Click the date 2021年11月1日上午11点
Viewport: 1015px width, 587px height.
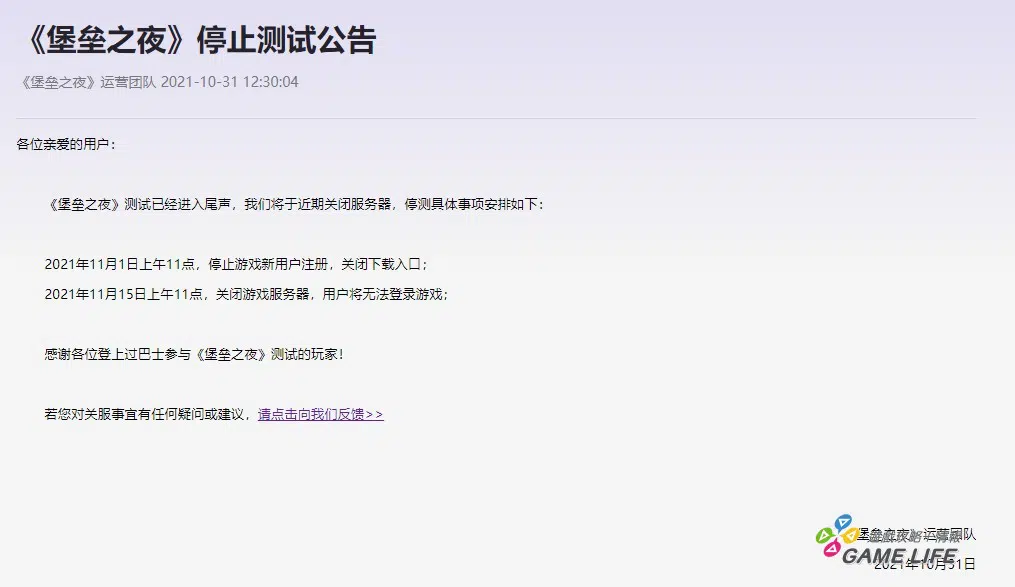(120, 264)
